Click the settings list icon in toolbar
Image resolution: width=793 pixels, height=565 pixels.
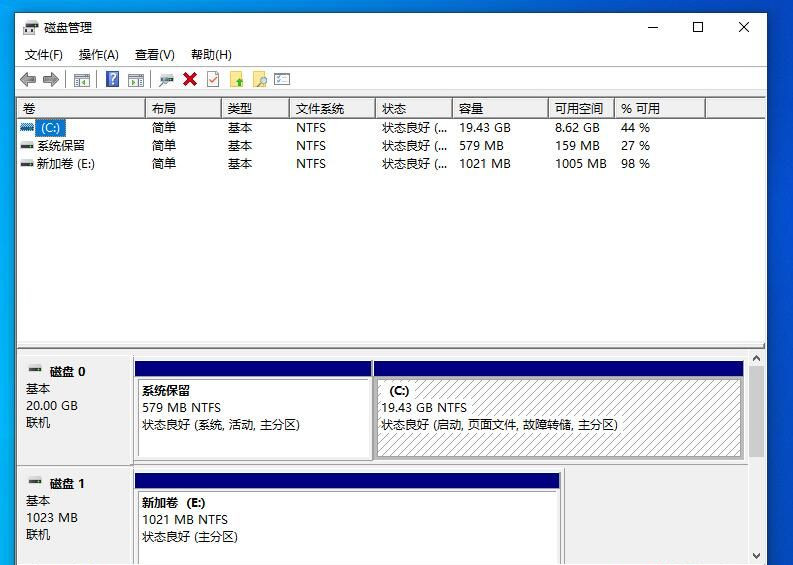282,80
